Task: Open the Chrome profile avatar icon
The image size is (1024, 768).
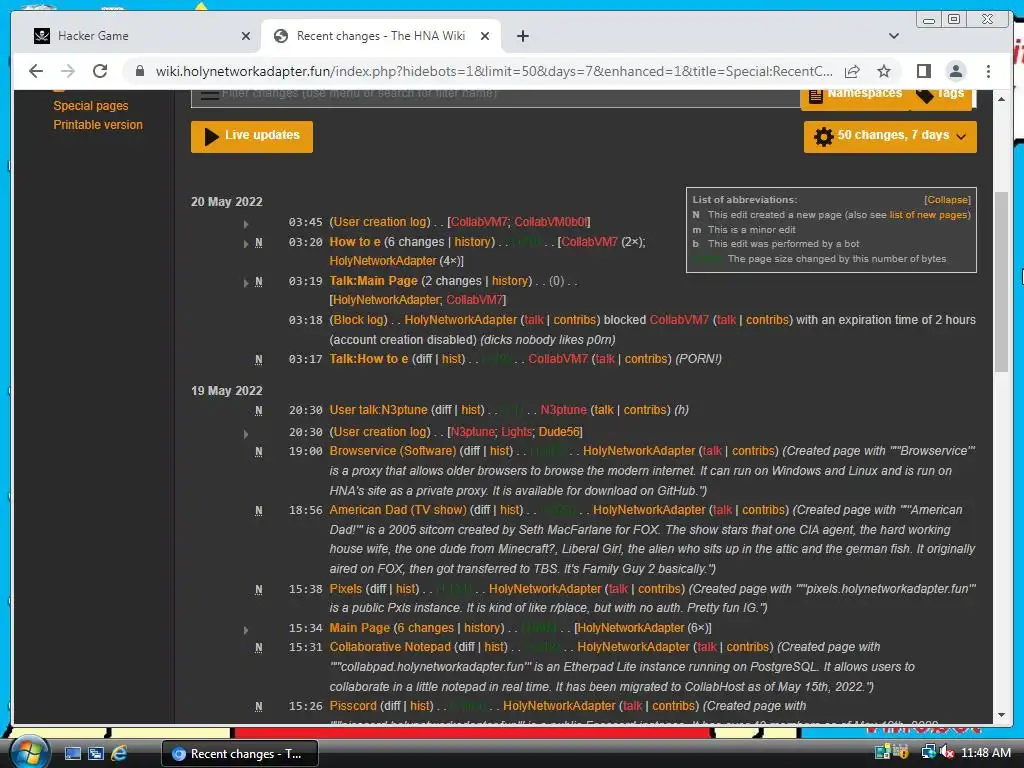Action: [x=955, y=71]
